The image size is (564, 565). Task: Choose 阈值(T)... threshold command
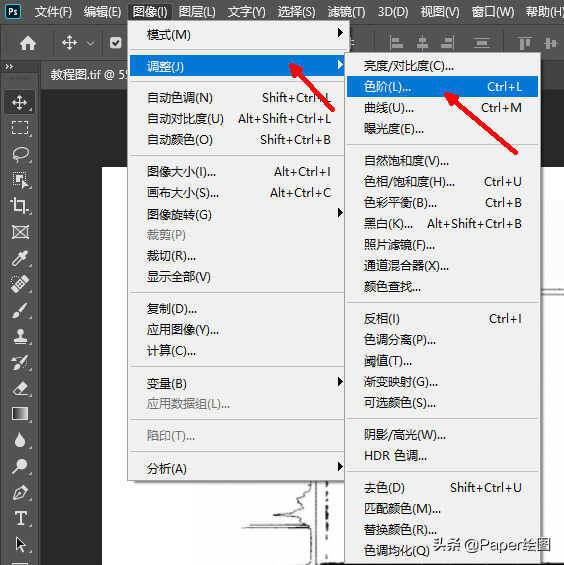[x=442, y=361]
